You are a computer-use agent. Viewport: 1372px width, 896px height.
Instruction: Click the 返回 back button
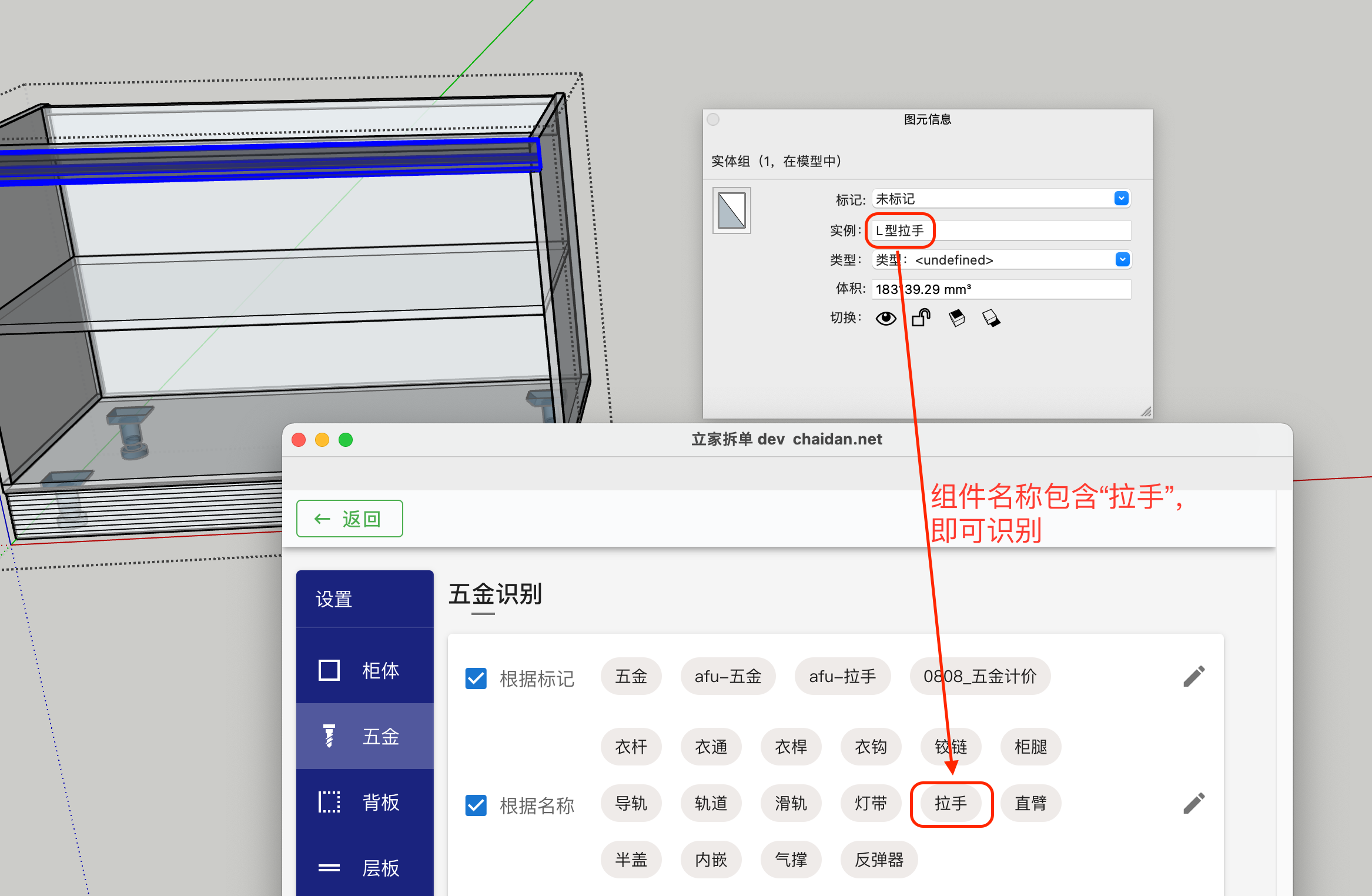(x=349, y=519)
